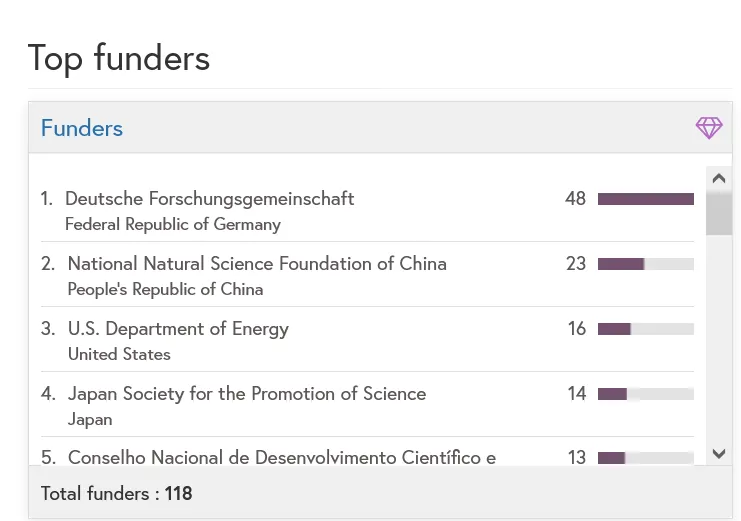Click the bar for Deutsche Forschungsgemeinschaft
Viewport: 741px width, 521px height.
coord(645,199)
